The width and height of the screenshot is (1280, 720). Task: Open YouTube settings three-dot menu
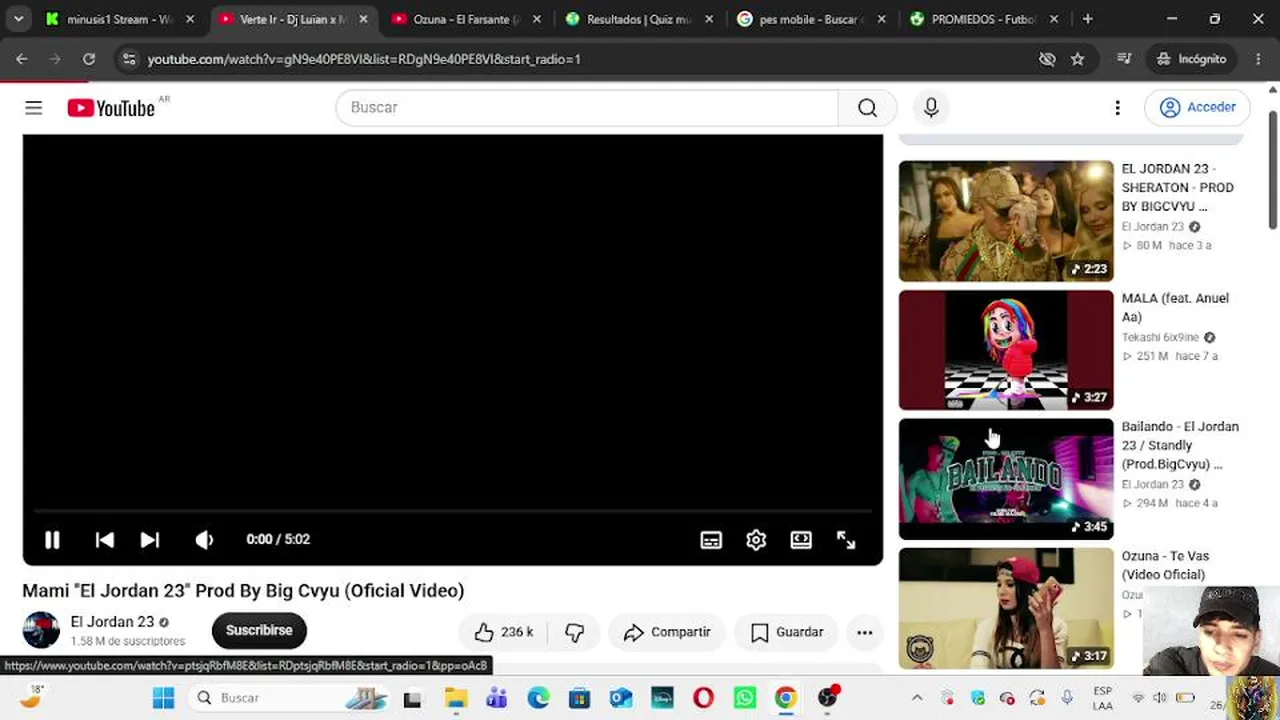(1117, 108)
